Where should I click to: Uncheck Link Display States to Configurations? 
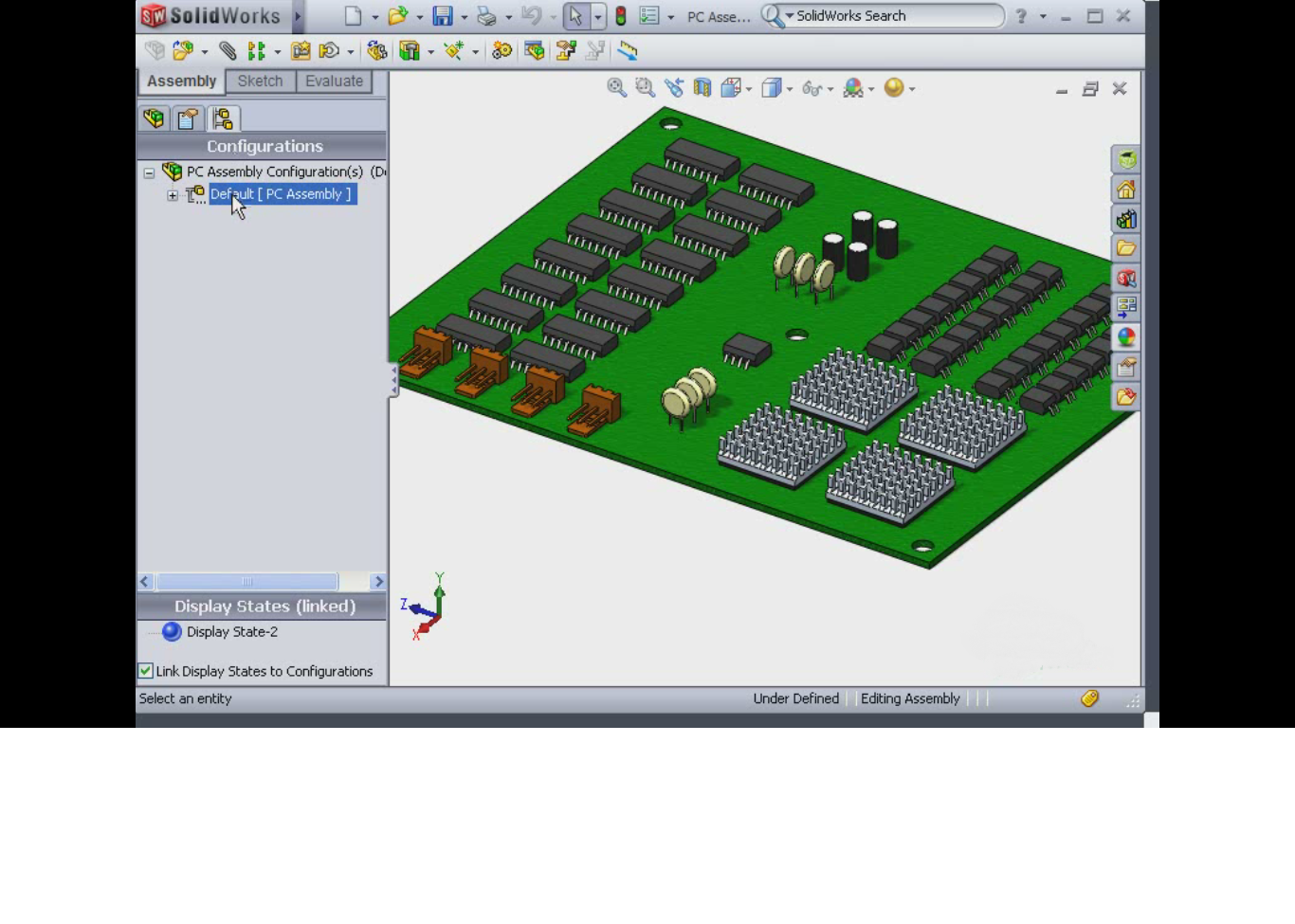coord(146,671)
